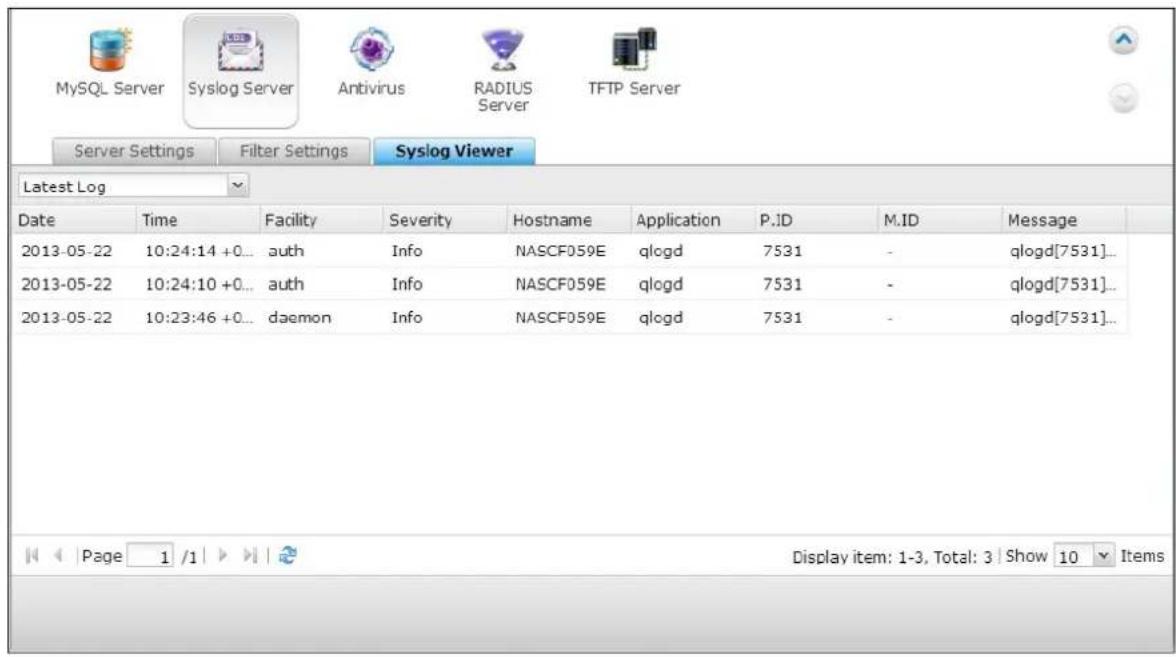1176x657 pixels.
Task: Open the TFTP Server icon
Action: (634, 63)
